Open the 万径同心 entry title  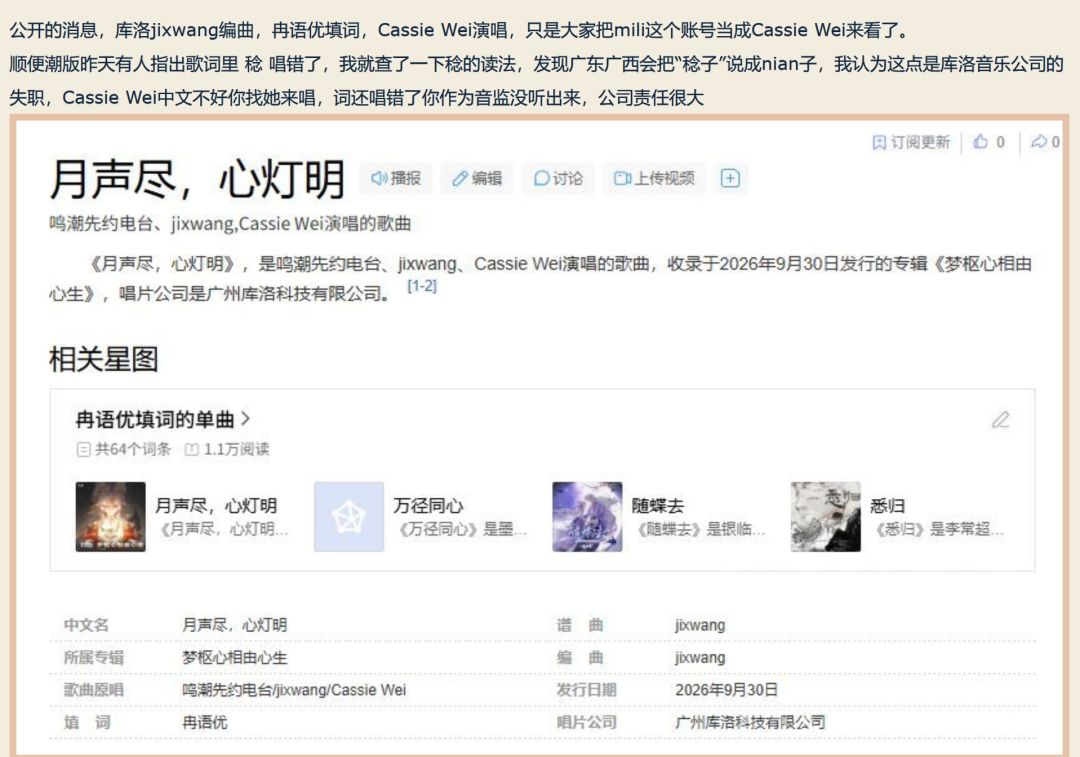(428, 506)
